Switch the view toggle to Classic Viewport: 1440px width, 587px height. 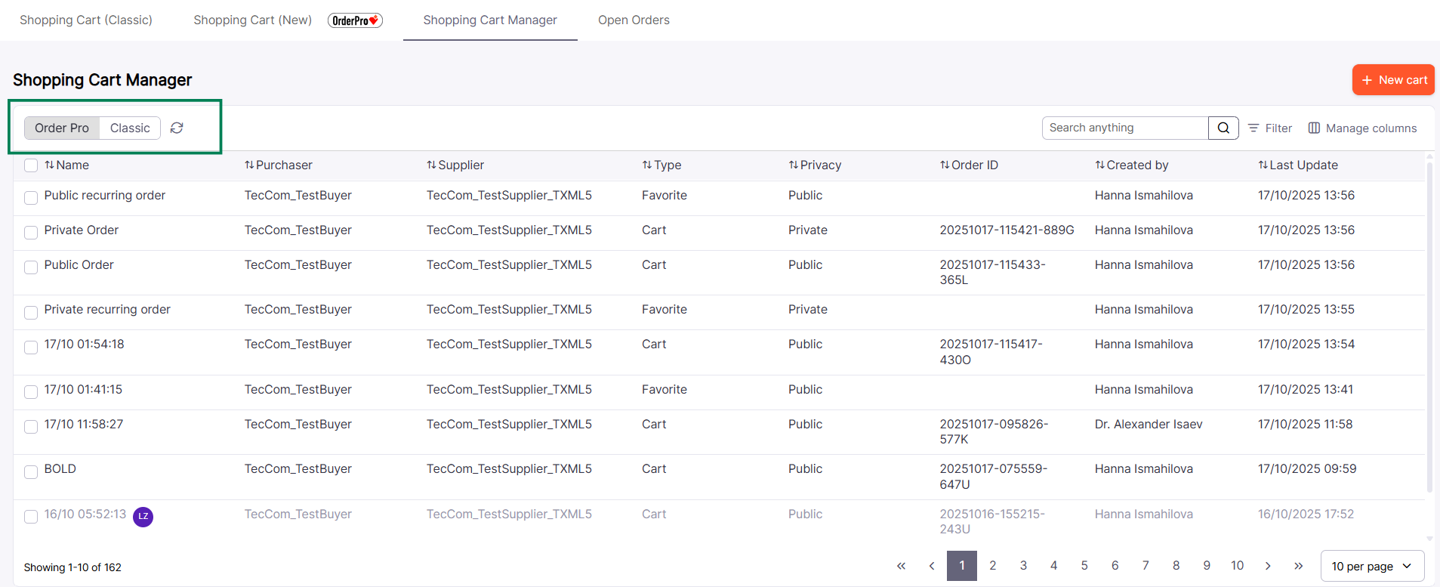coord(129,127)
